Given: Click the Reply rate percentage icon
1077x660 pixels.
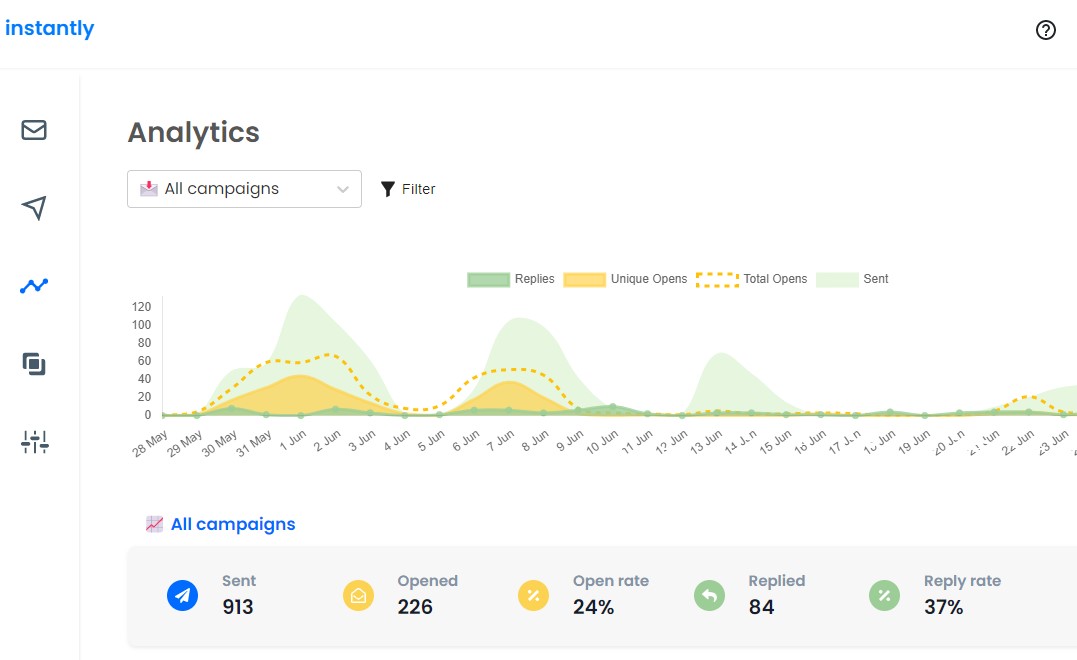Looking at the screenshot, I should 884,595.
